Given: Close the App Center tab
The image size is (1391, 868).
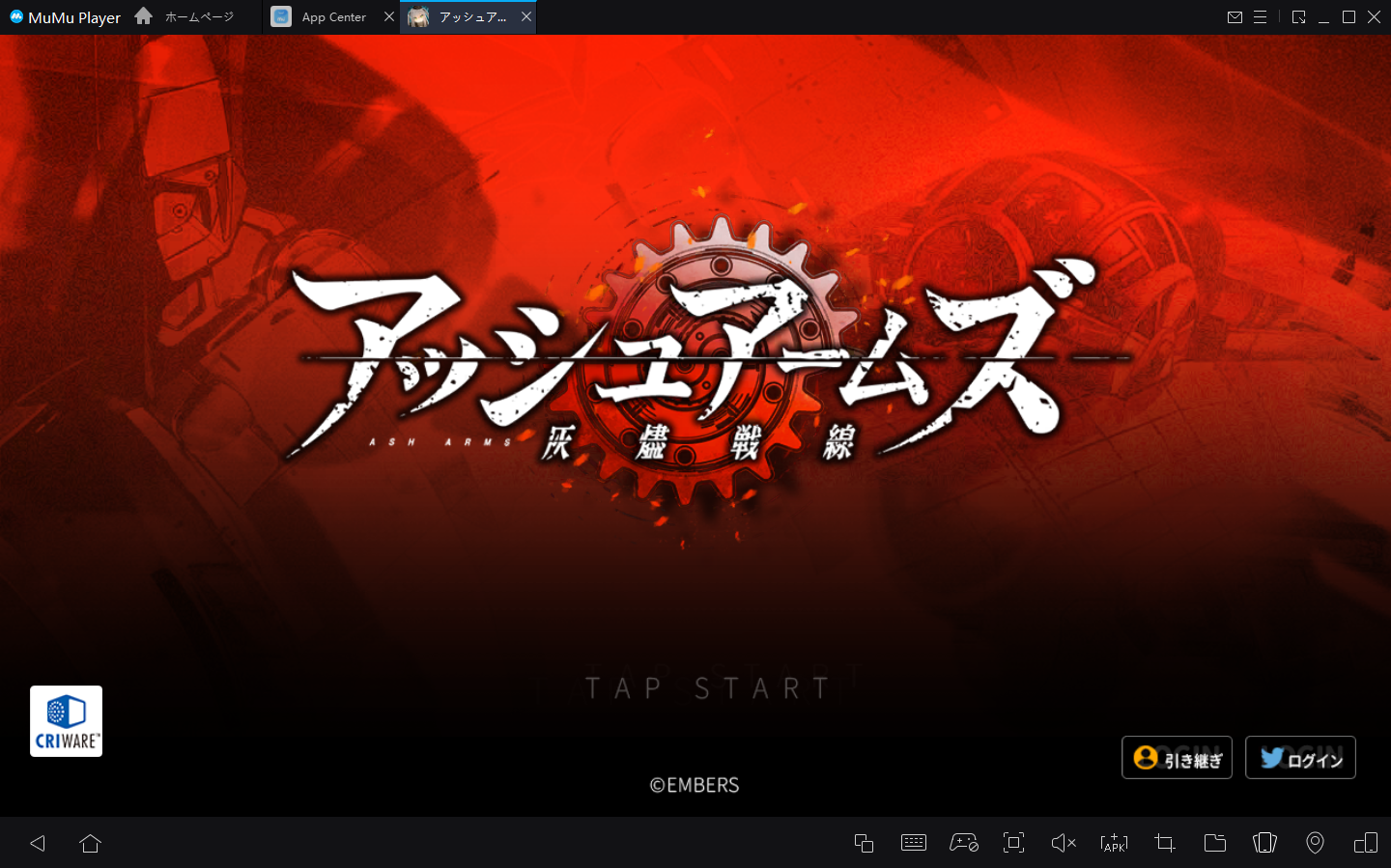Looking at the screenshot, I should 388,17.
